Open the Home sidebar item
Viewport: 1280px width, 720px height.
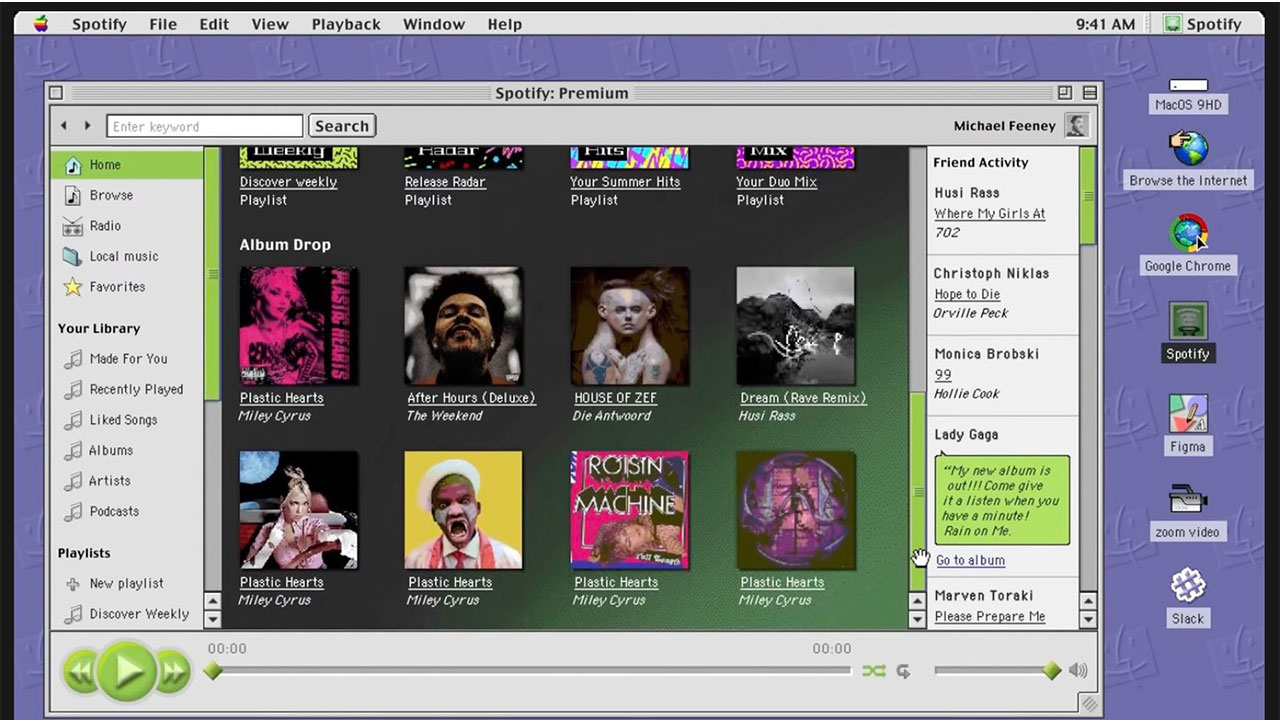[x=127, y=165]
